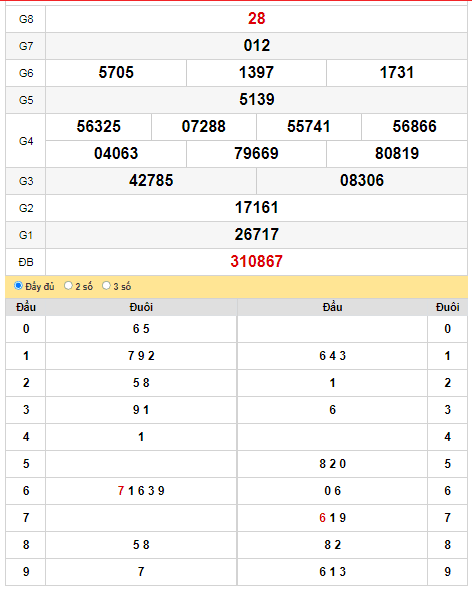Viewport: 472px width, 591px height.
Task: Click the G7 prize number 012
Action: pyautogui.click(x=256, y=46)
